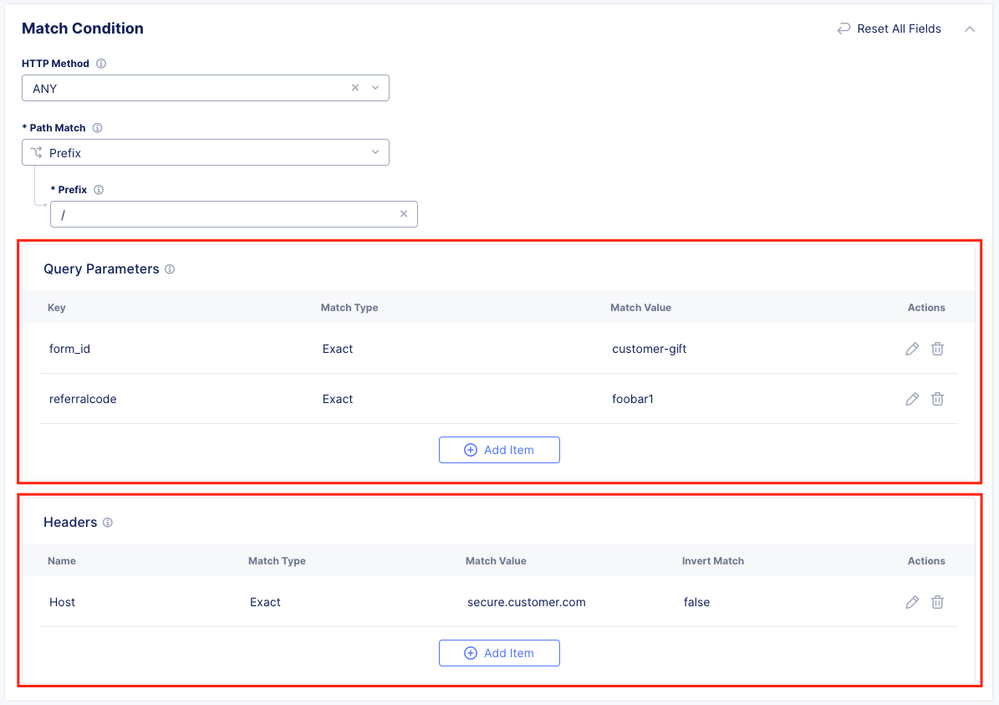Open the HTTP Method dropdown
The width and height of the screenshot is (999, 705).
375,88
